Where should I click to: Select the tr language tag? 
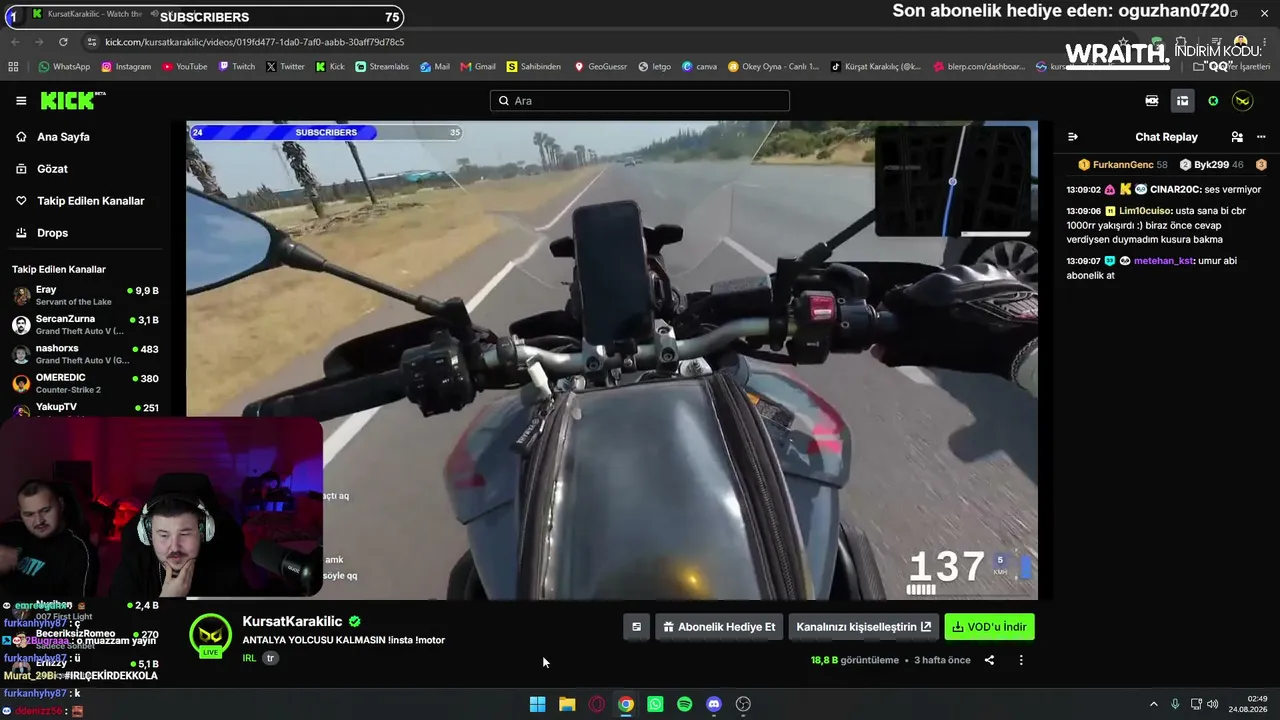click(270, 658)
